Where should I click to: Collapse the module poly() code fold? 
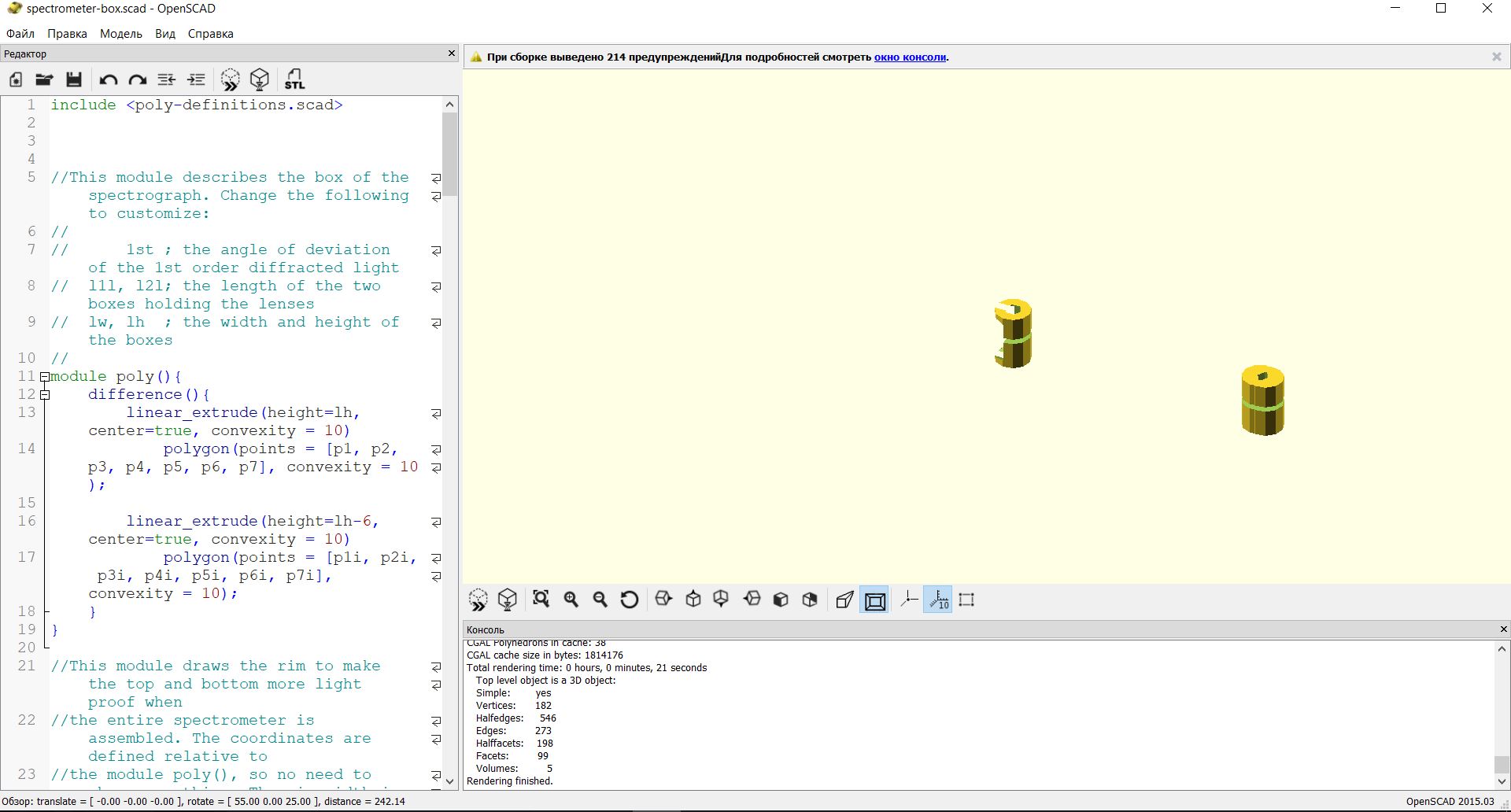pyautogui.click(x=45, y=377)
